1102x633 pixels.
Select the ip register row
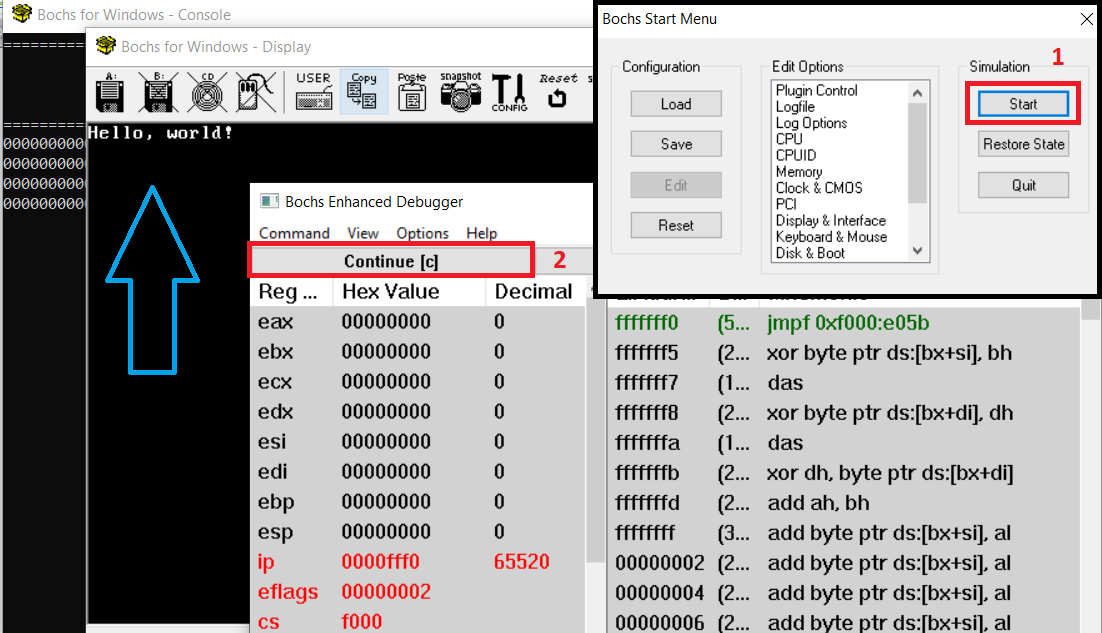(418, 562)
